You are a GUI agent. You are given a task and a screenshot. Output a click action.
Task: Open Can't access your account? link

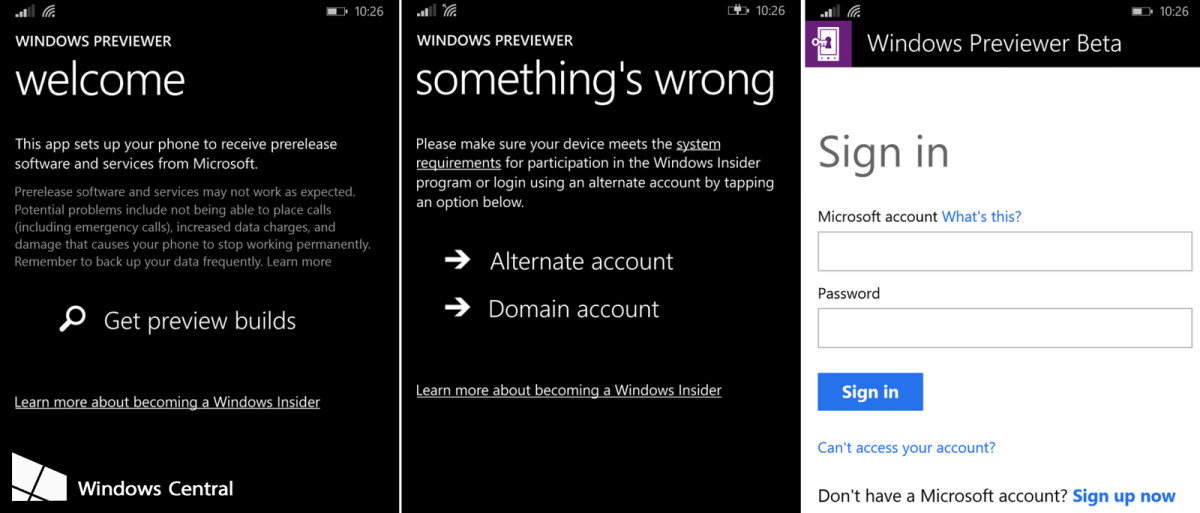[906, 447]
